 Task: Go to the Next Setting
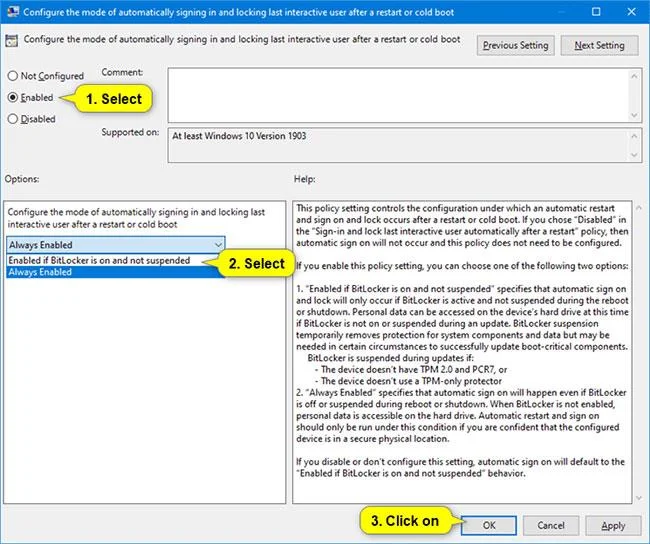599,45
